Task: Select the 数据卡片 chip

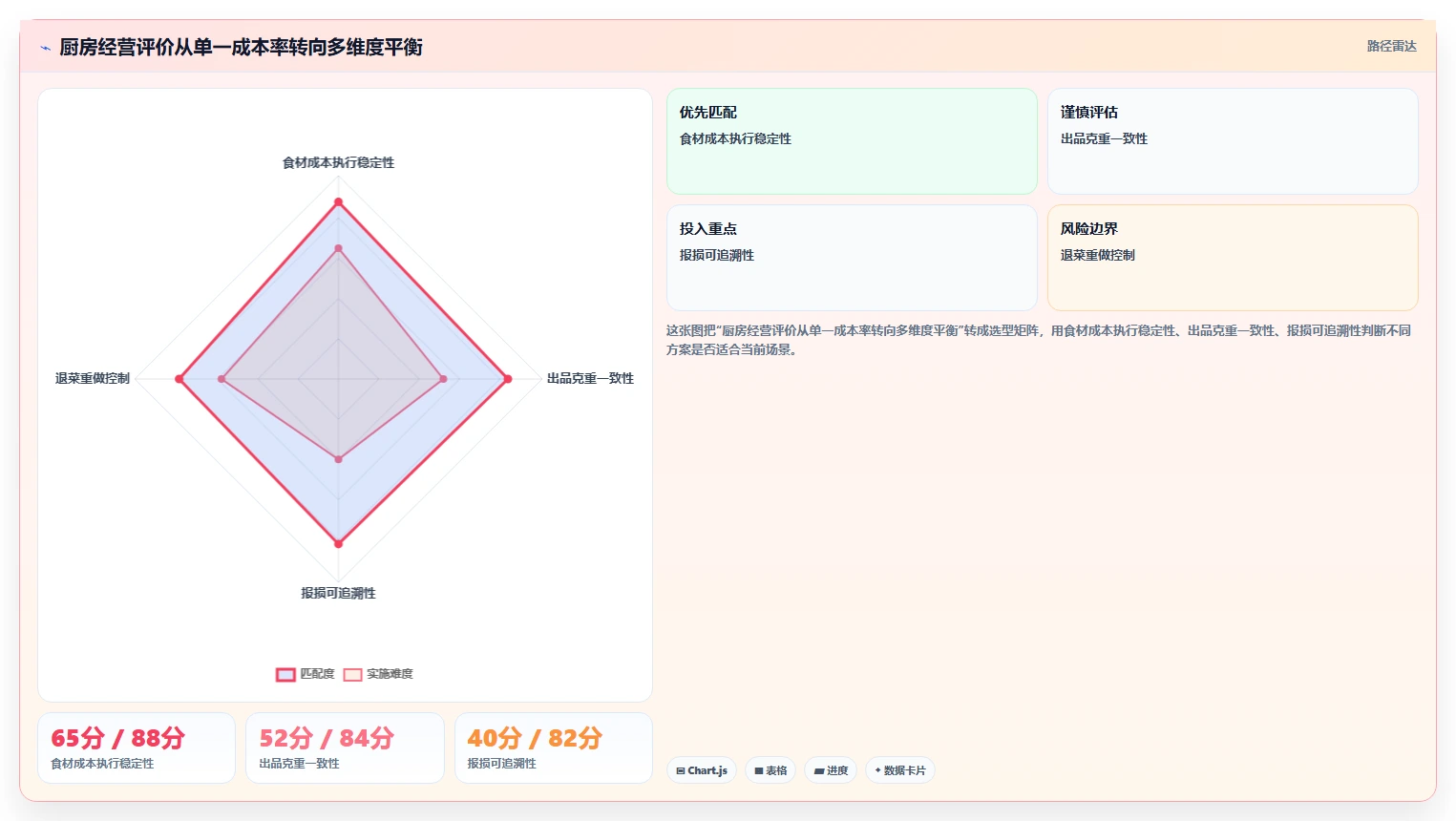Action: click(900, 770)
